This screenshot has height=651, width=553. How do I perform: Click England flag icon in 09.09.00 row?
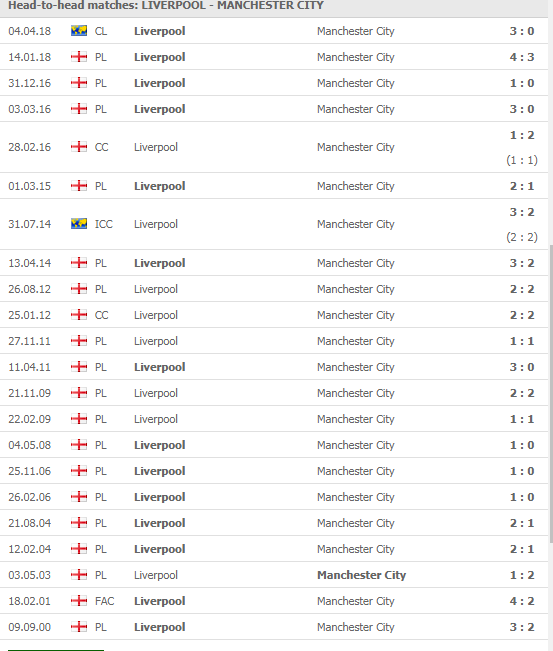[79, 627]
